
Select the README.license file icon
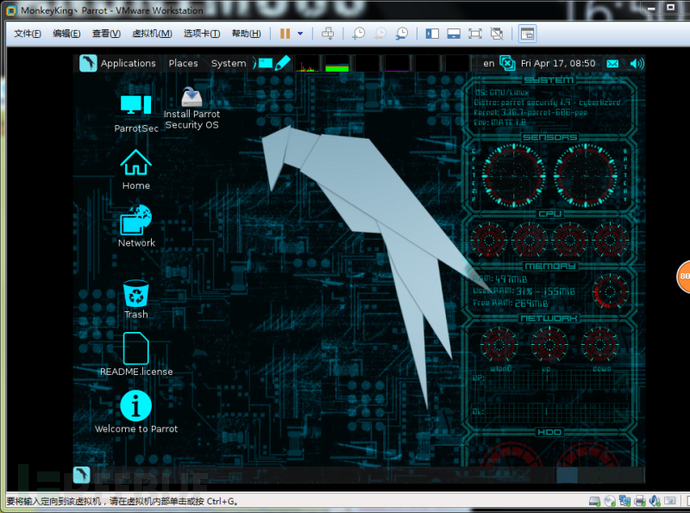pyautogui.click(x=136, y=355)
